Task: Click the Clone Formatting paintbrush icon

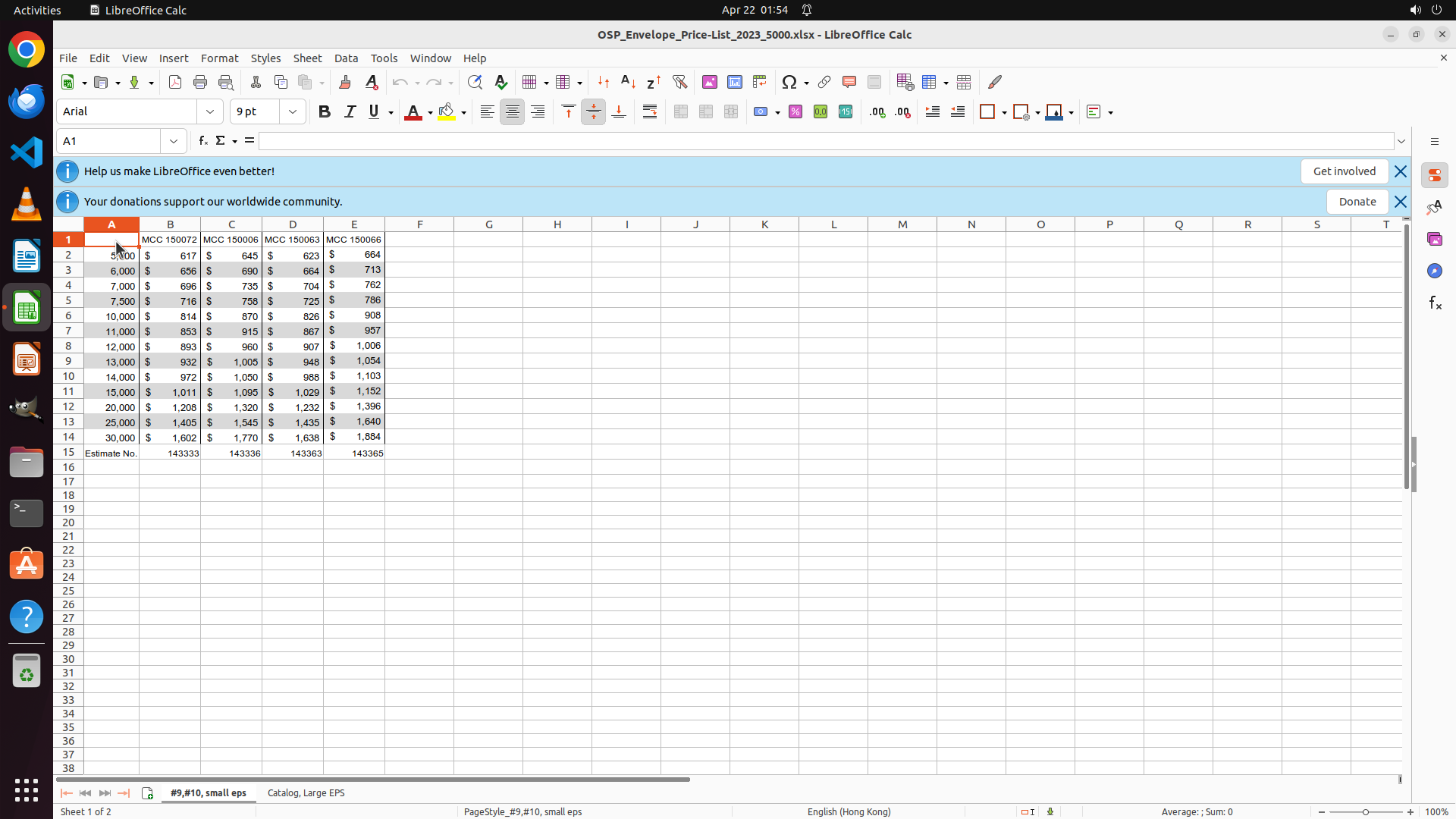Action: pyautogui.click(x=344, y=82)
